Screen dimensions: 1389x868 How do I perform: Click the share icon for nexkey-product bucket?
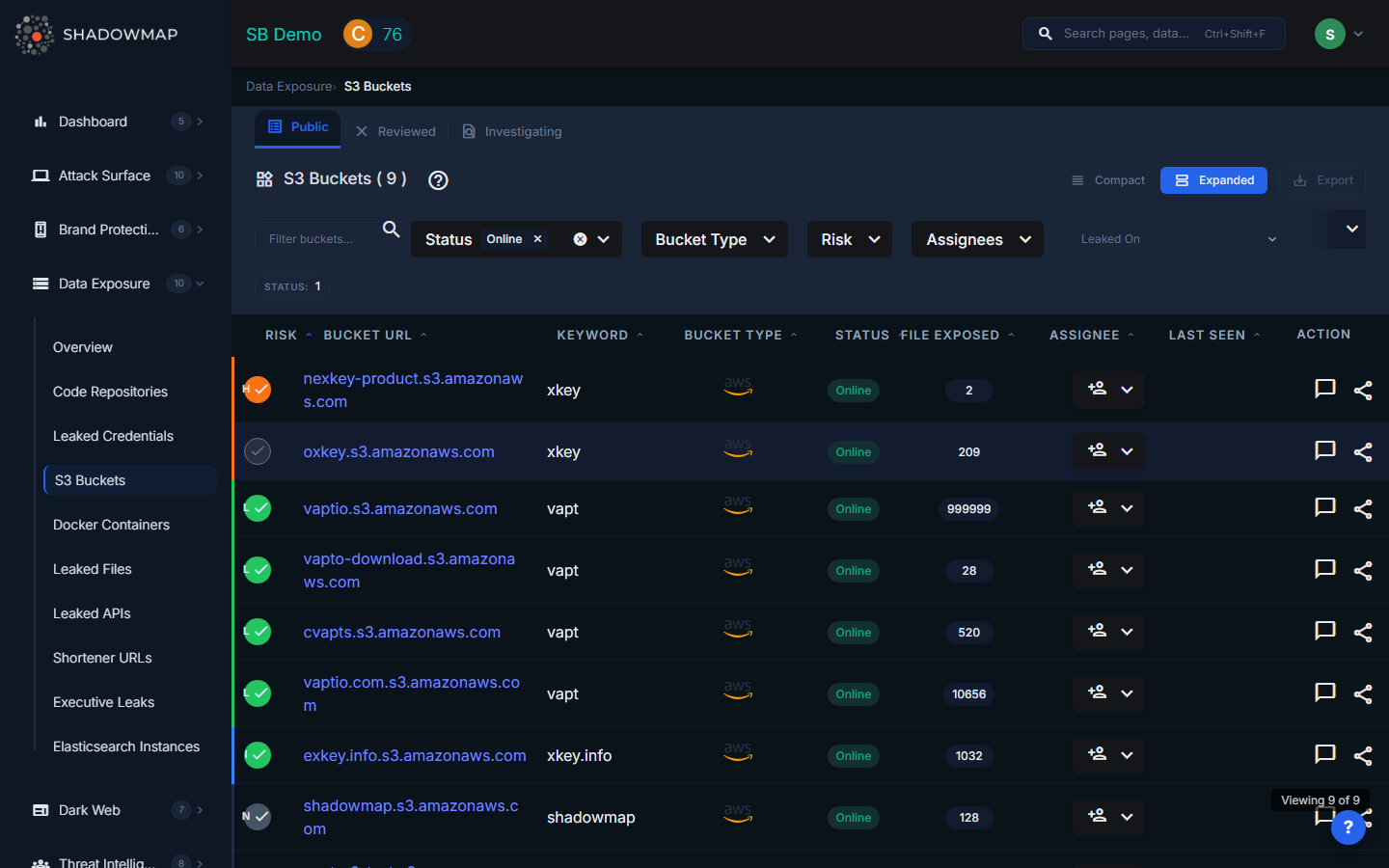(1362, 391)
